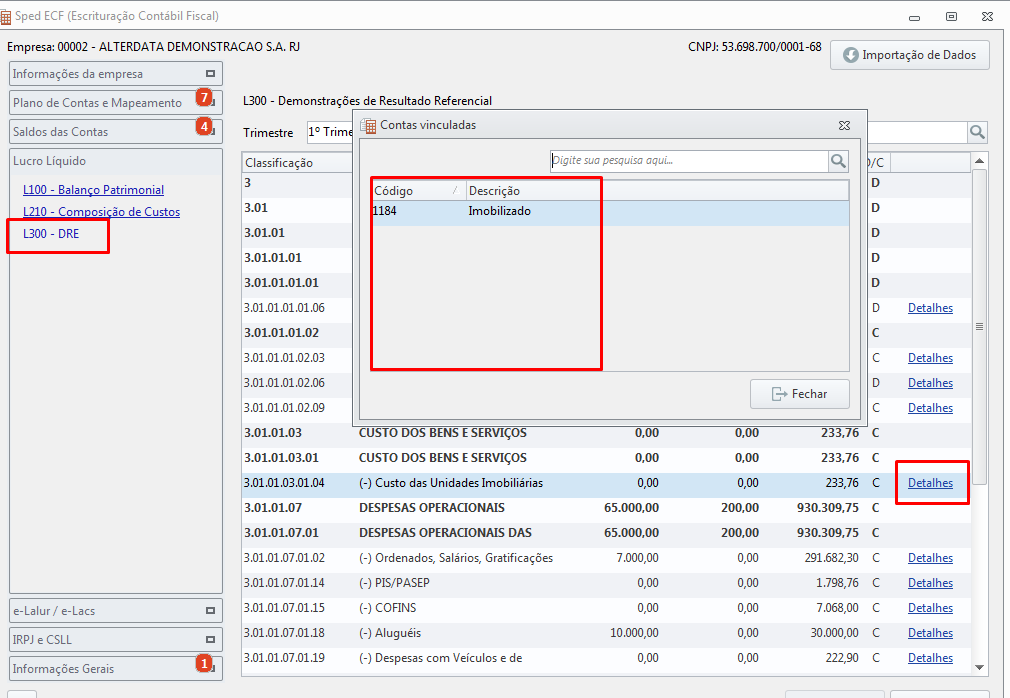Open Detalhes for row 3.01.01.01.02.03

(930, 358)
